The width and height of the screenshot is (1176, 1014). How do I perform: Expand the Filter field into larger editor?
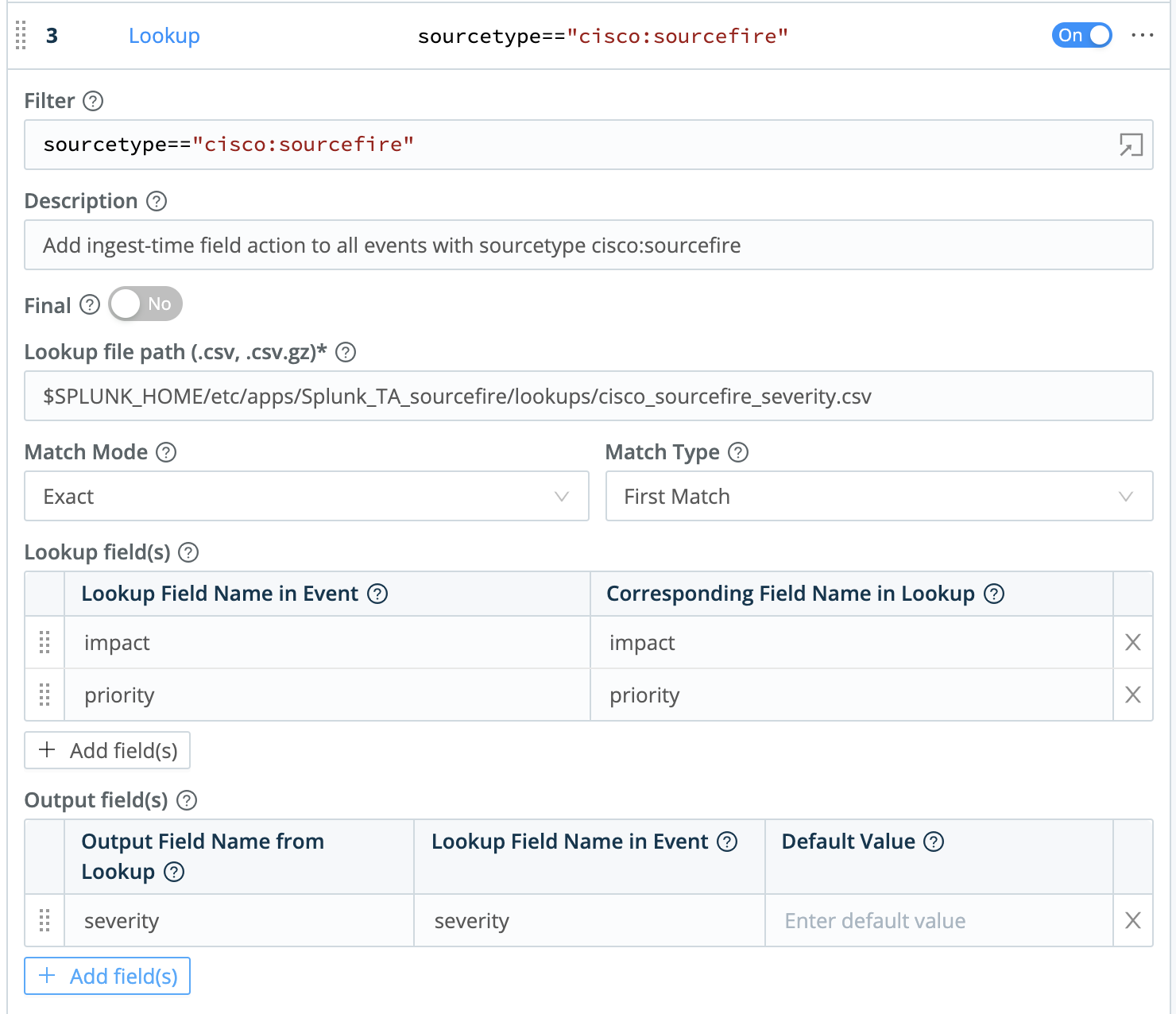(1132, 145)
